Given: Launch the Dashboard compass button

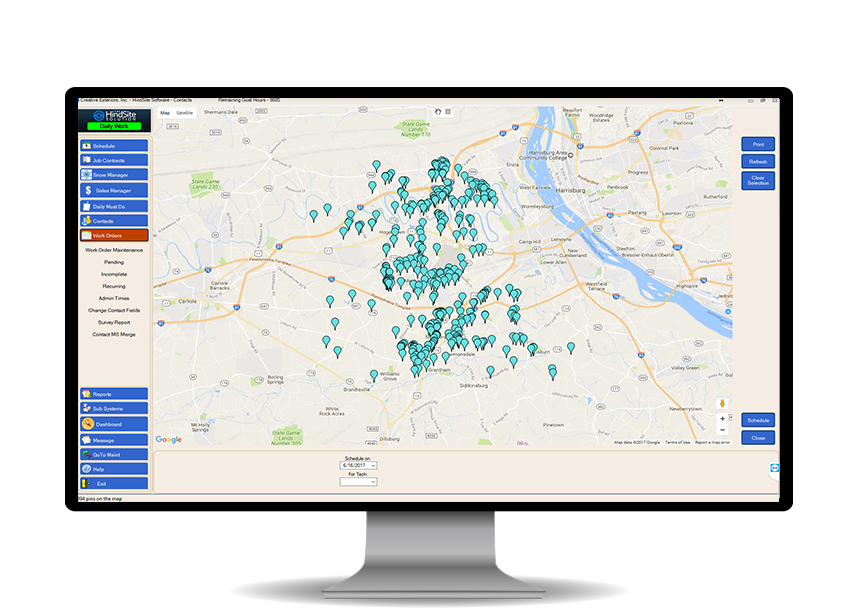Looking at the screenshot, I should 114,424.
